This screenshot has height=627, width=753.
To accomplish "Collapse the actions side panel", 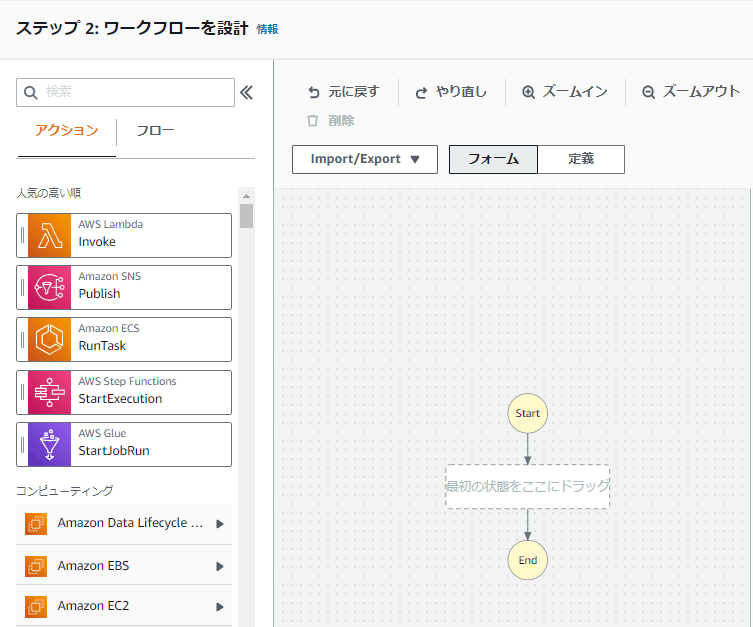I will coord(246,92).
